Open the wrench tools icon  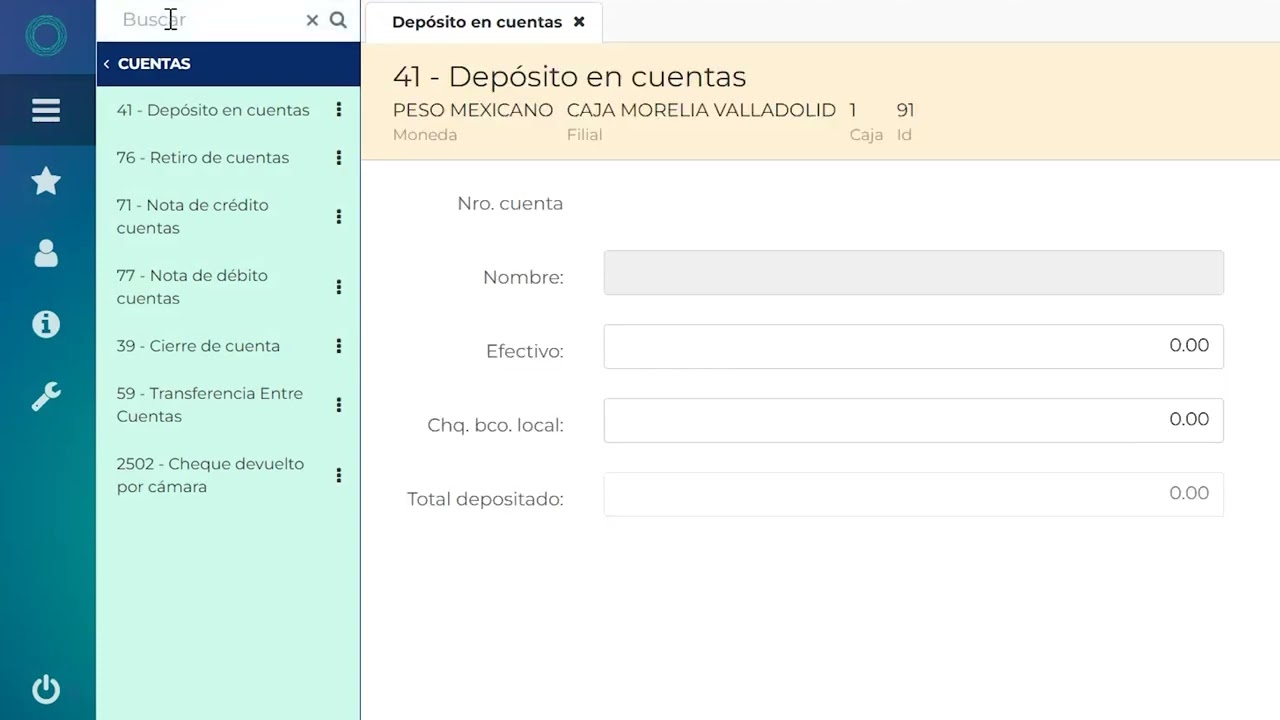[46, 397]
